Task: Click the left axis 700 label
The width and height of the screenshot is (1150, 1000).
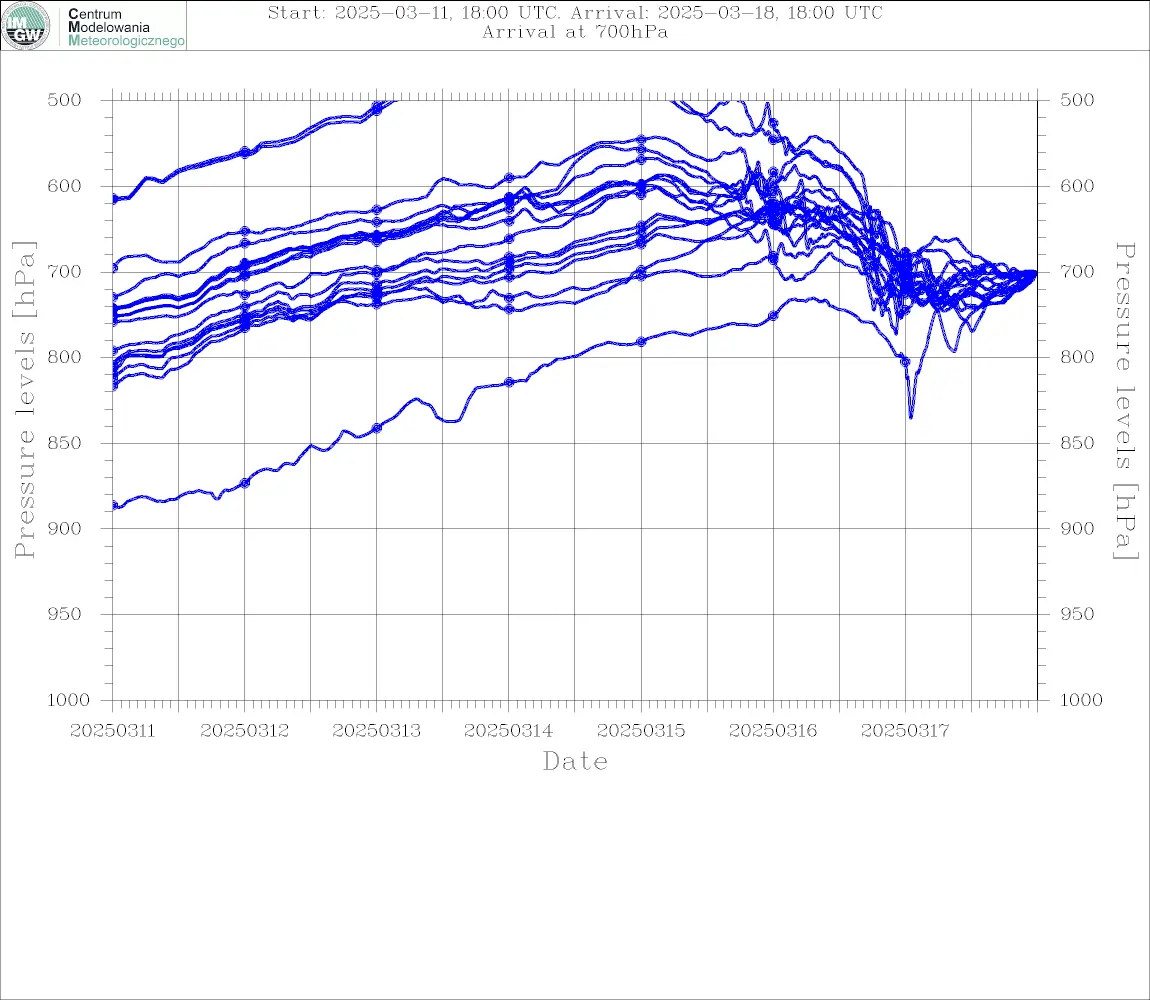Action: (65, 271)
